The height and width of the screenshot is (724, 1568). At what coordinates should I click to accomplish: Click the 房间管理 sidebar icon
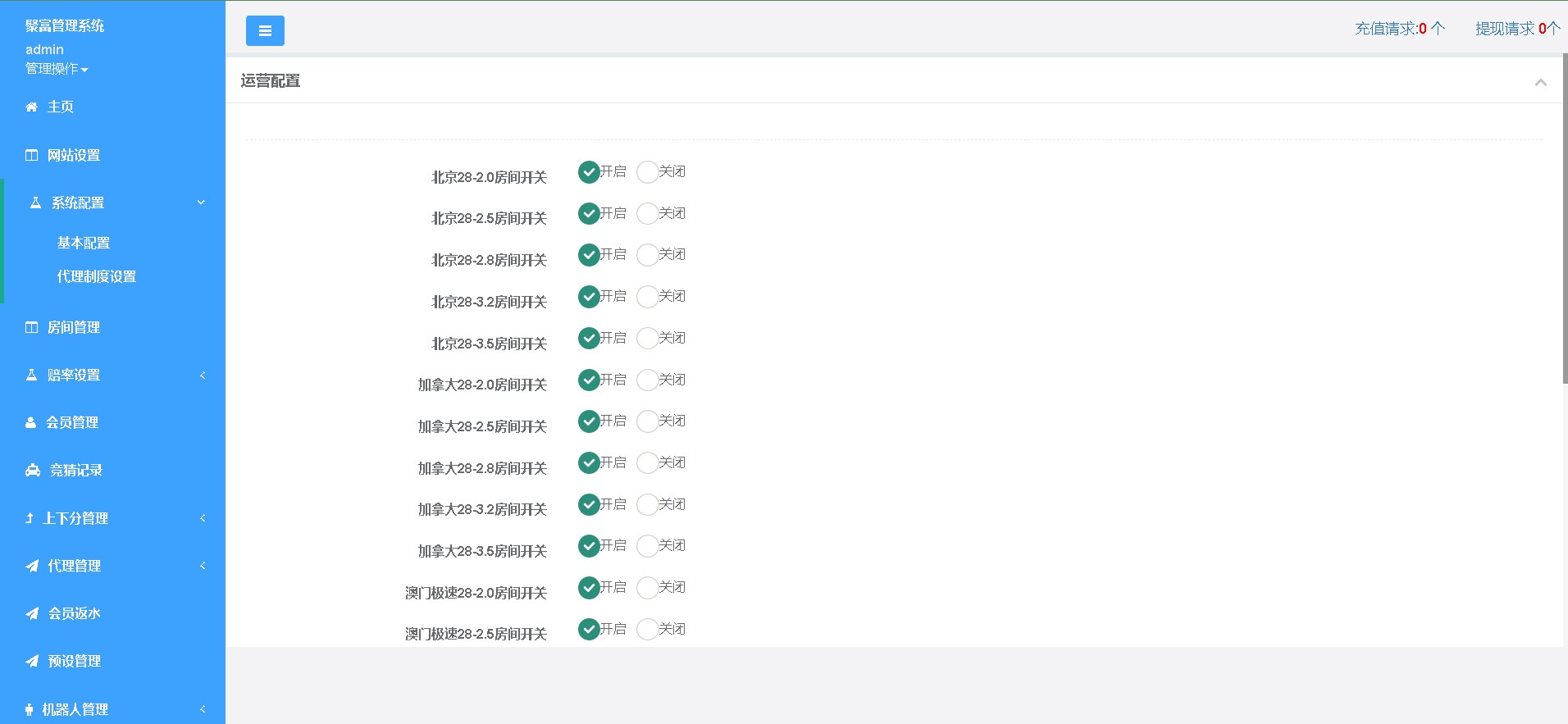(x=31, y=327)
